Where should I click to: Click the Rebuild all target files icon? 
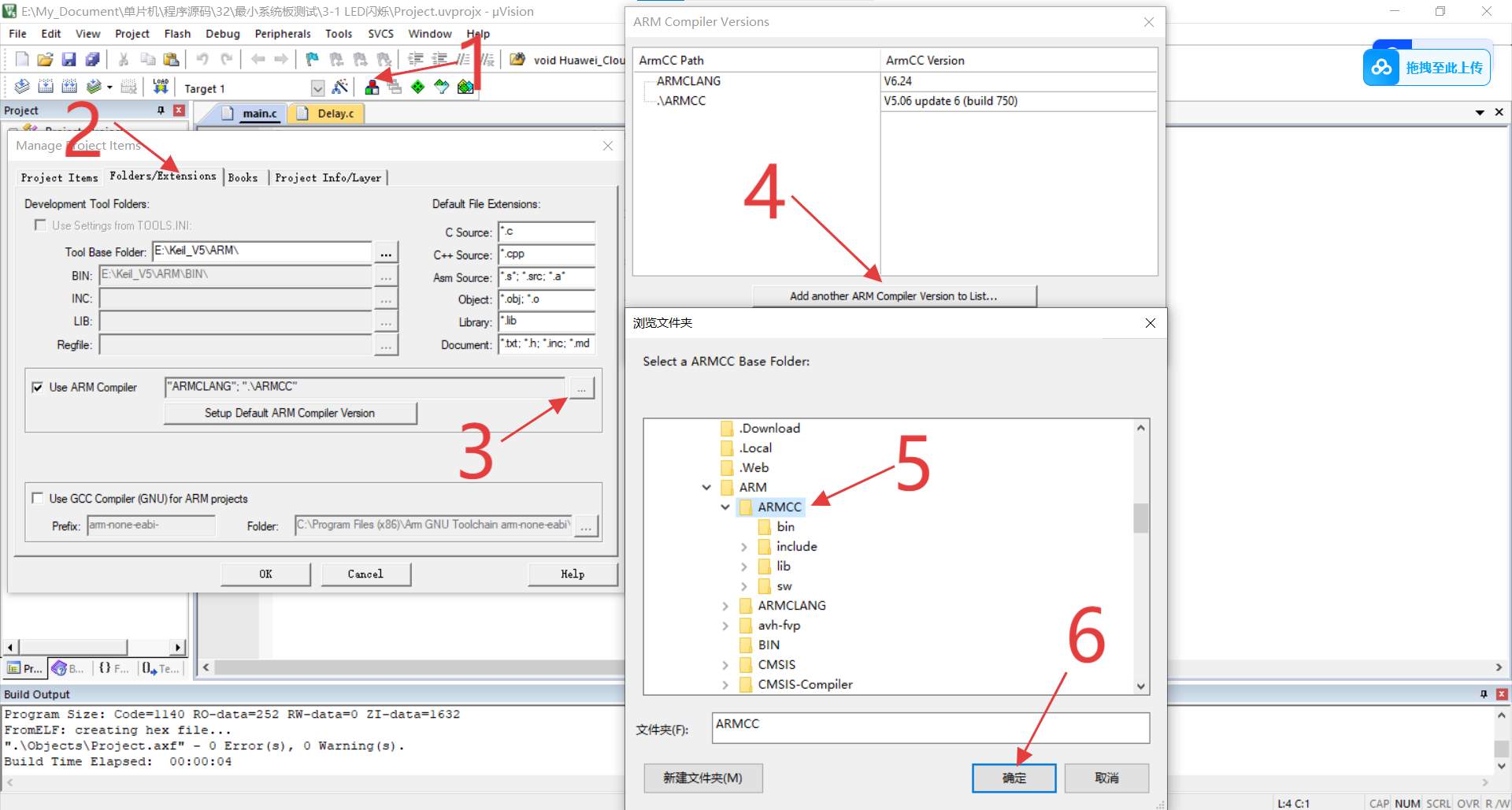69,87
